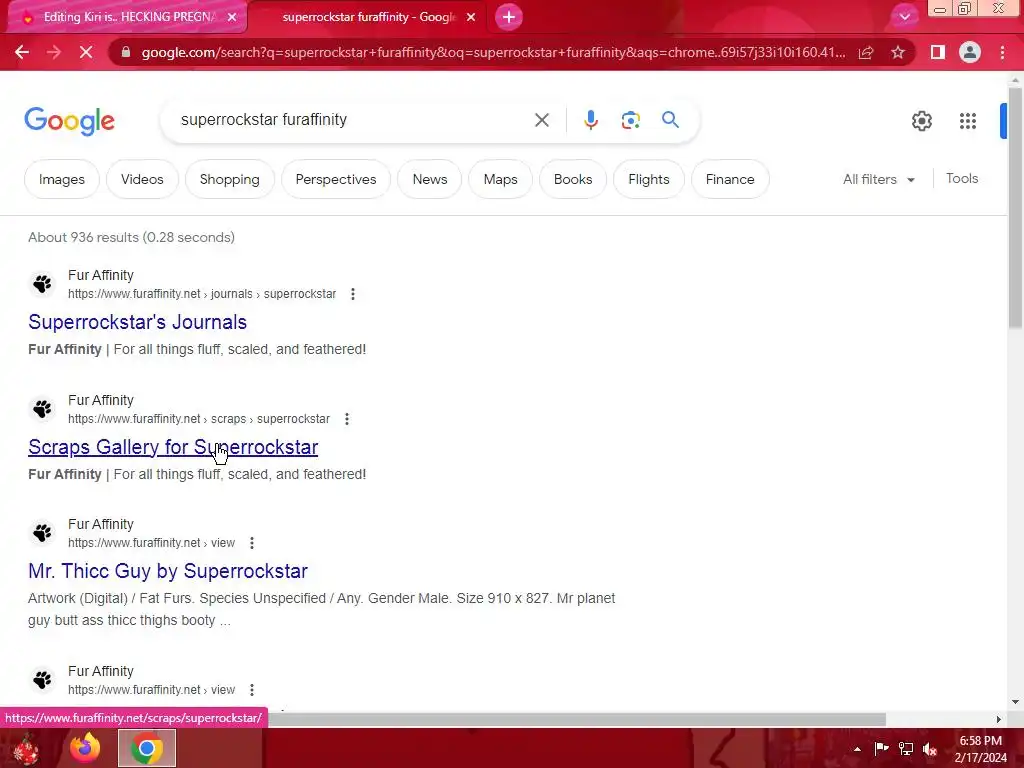Click the horizontal scrollbar right arrow
Image resolution: width=1024 pixels, height=768 pixels.
pos(998,719)
